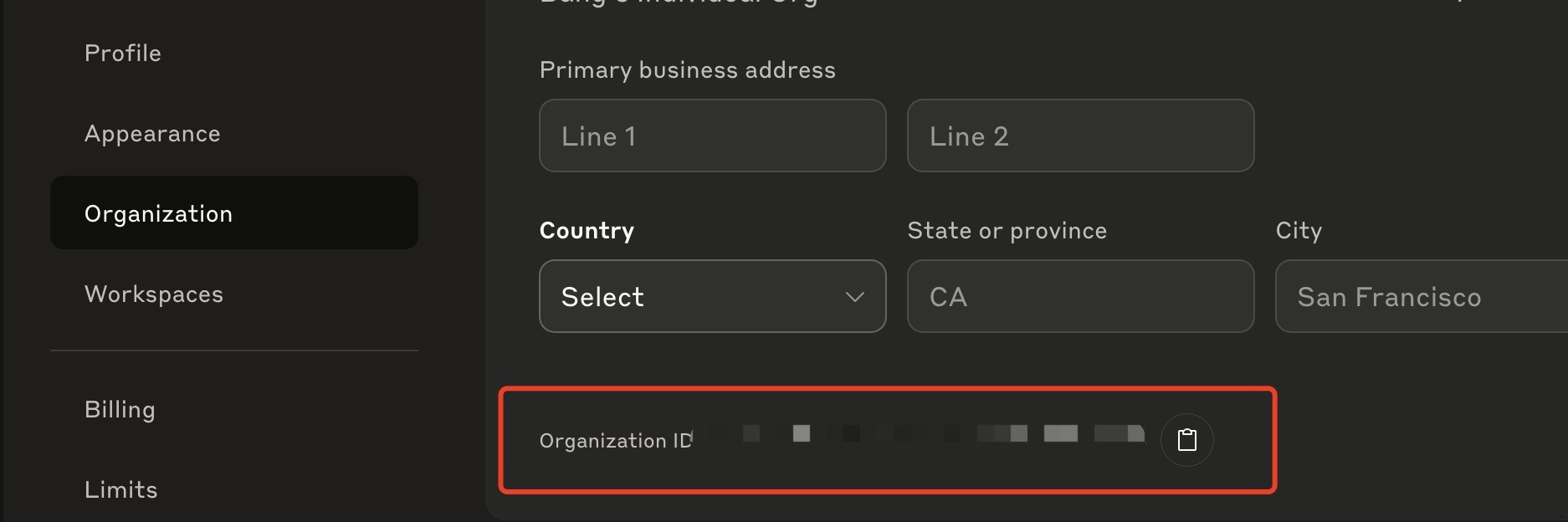The height and width of the screenshot is (522, 1568).
Task: Click the chevron arrow in Country select
Action: [x=854, y=297]
